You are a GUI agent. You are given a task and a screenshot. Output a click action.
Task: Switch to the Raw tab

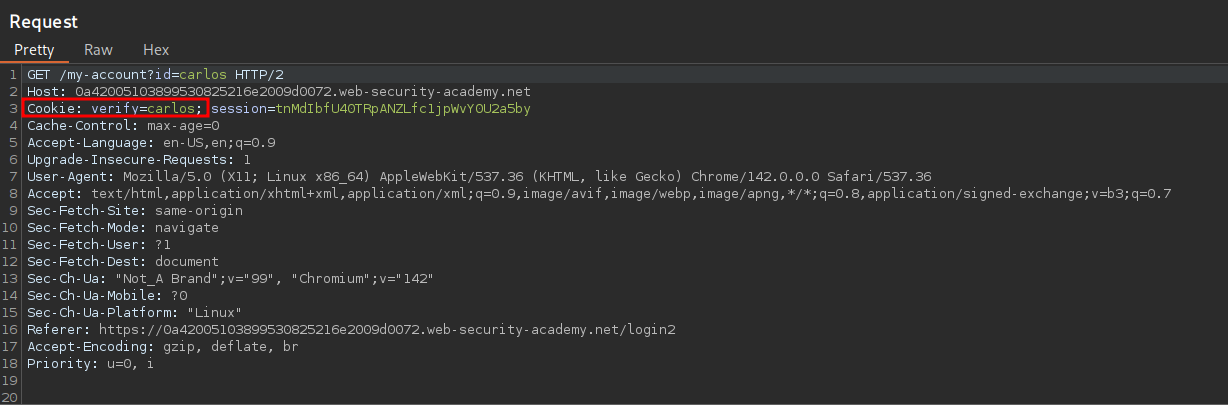(x=98, y=49)
